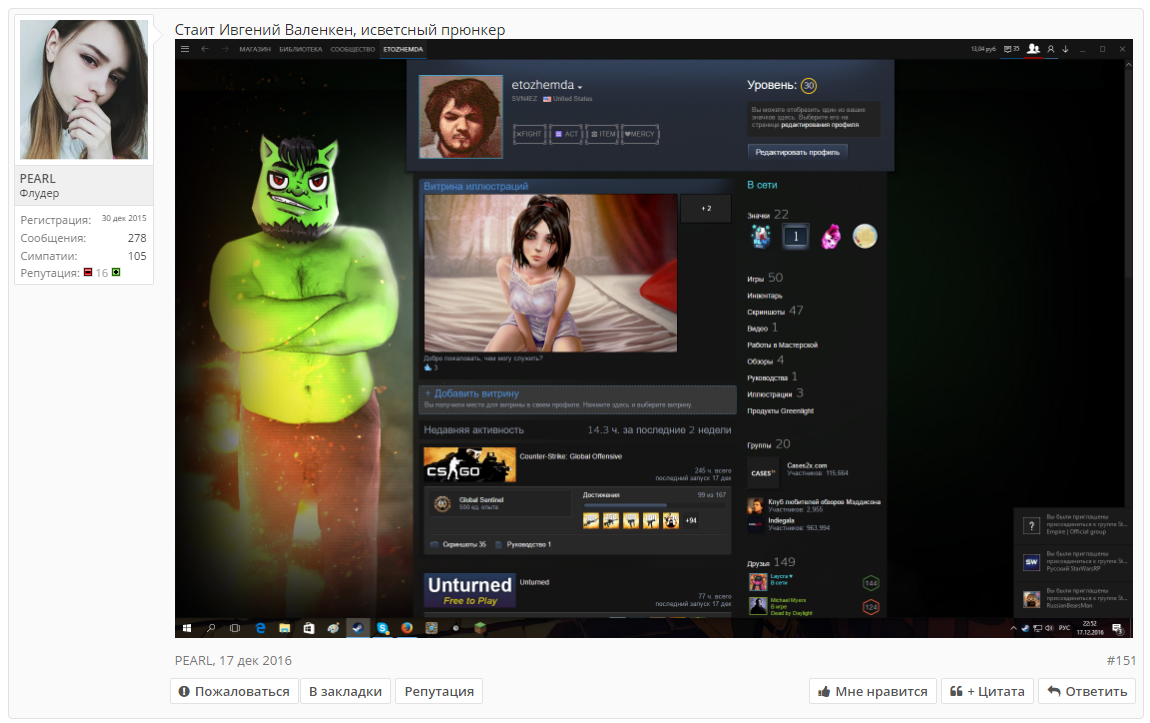Click the red minus reputation icon
Image resolution: width=1150 pixels, height=723 pixels.
[88, 272]
